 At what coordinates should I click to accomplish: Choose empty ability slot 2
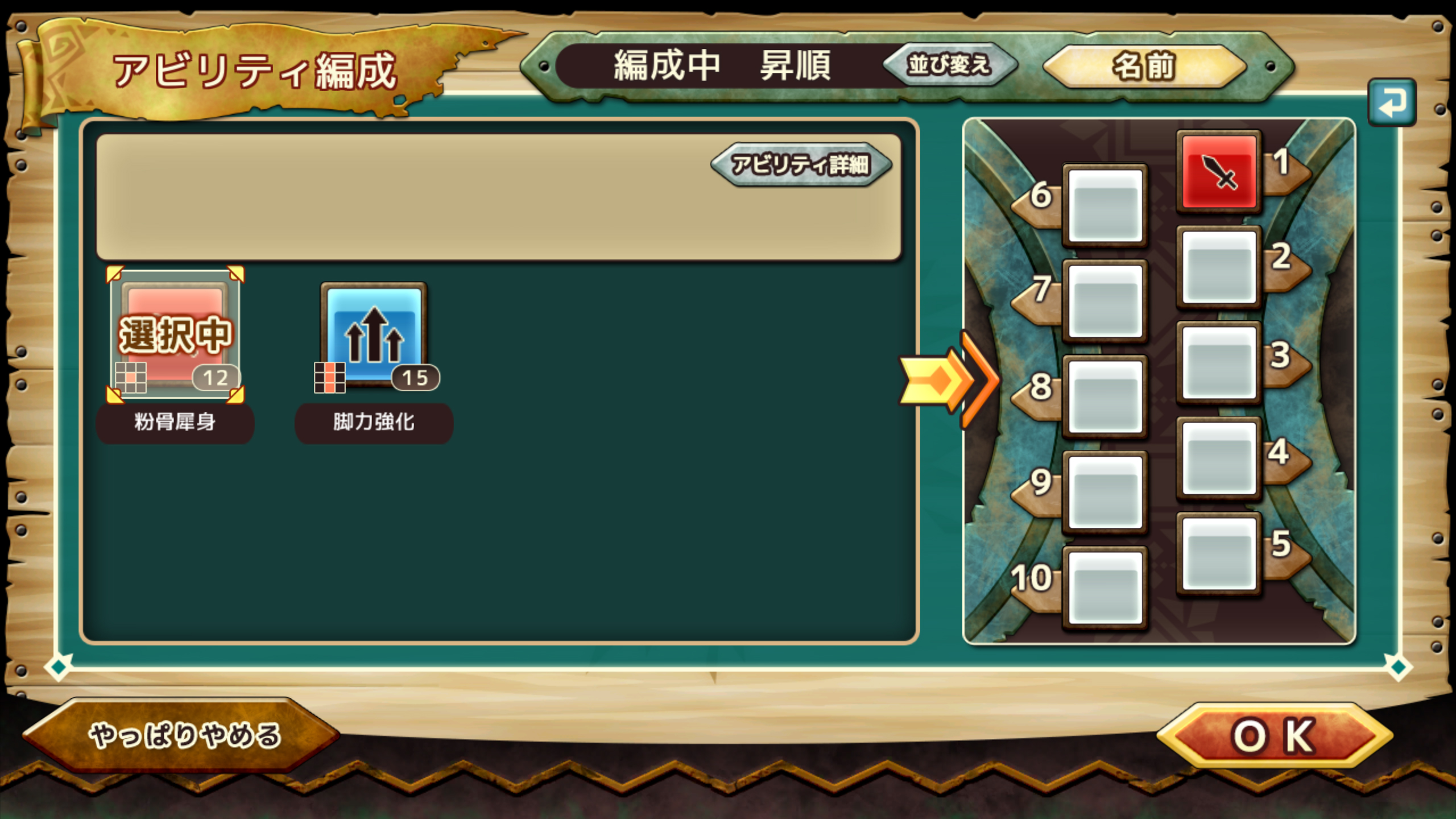point(1219,267)
